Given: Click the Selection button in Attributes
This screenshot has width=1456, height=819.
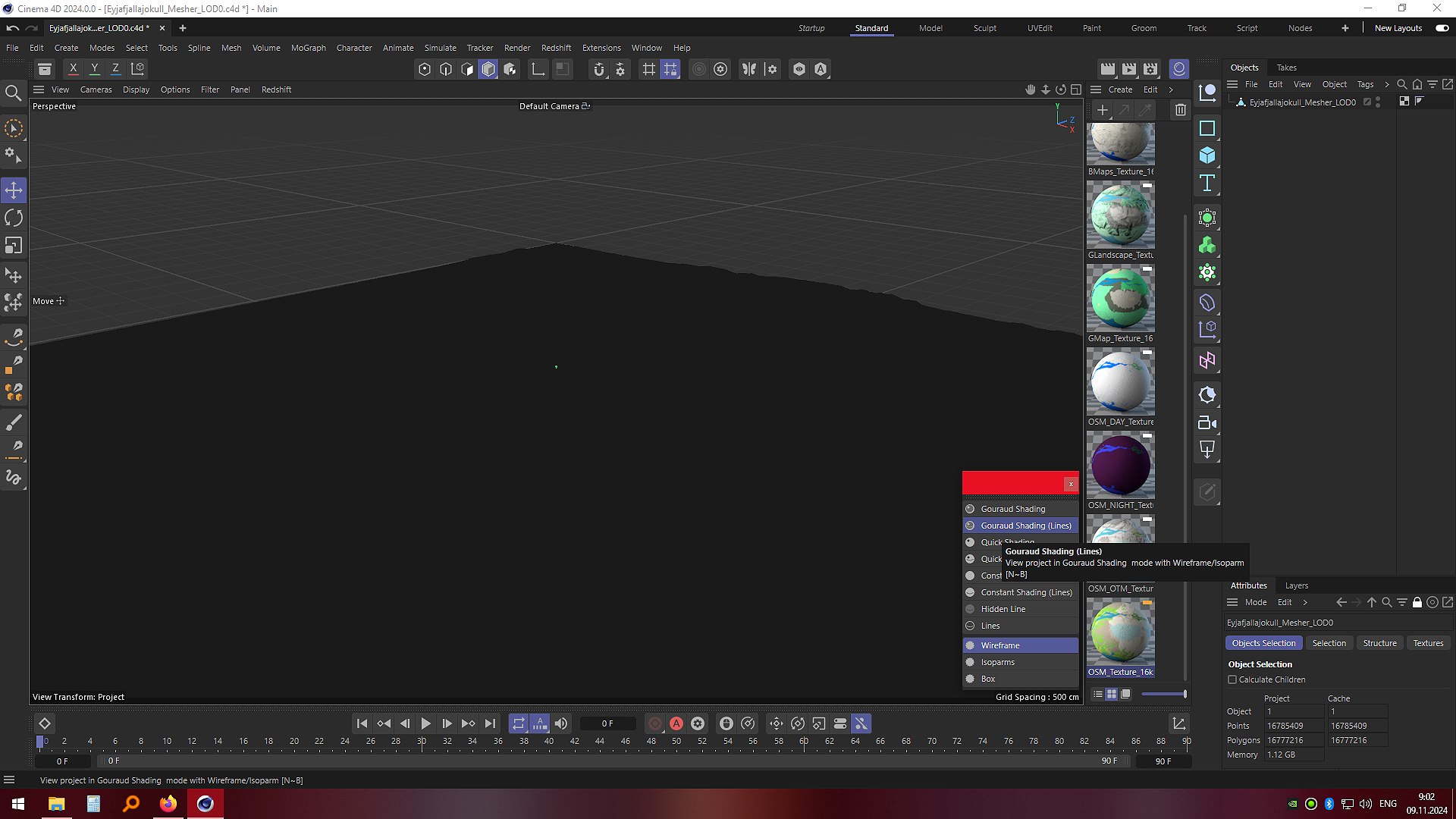Looking at the screenshot, I should coord(1329,643).
